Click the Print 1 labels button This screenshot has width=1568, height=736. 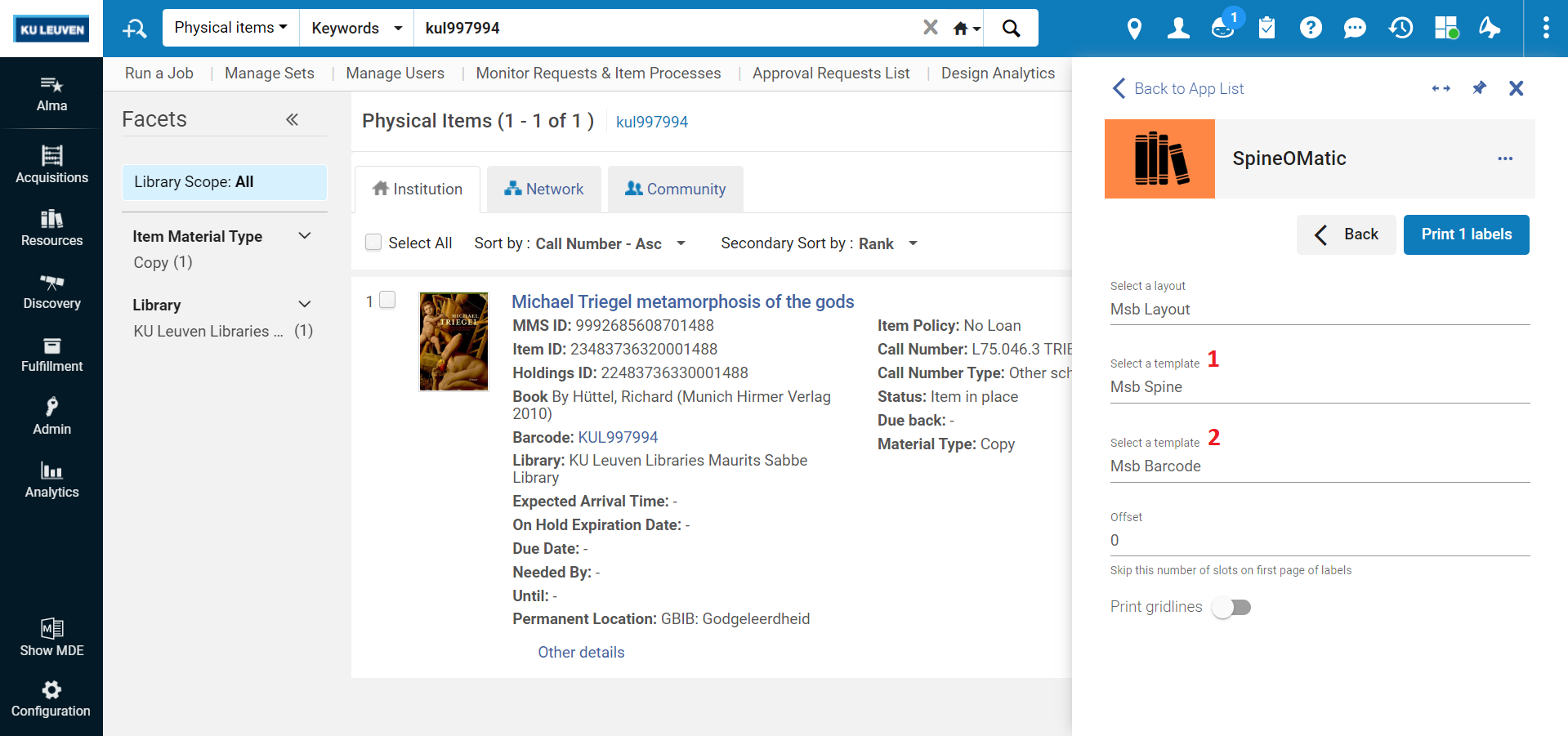[x=1467, y=234]
